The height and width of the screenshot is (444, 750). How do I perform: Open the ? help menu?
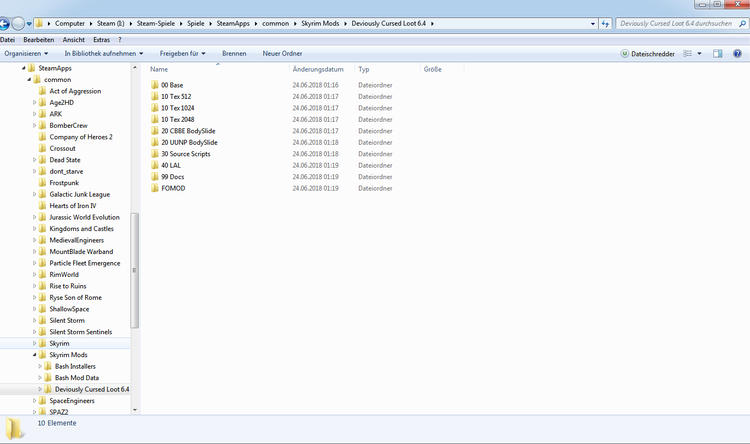pyautogui.click(x=120, y=40)
